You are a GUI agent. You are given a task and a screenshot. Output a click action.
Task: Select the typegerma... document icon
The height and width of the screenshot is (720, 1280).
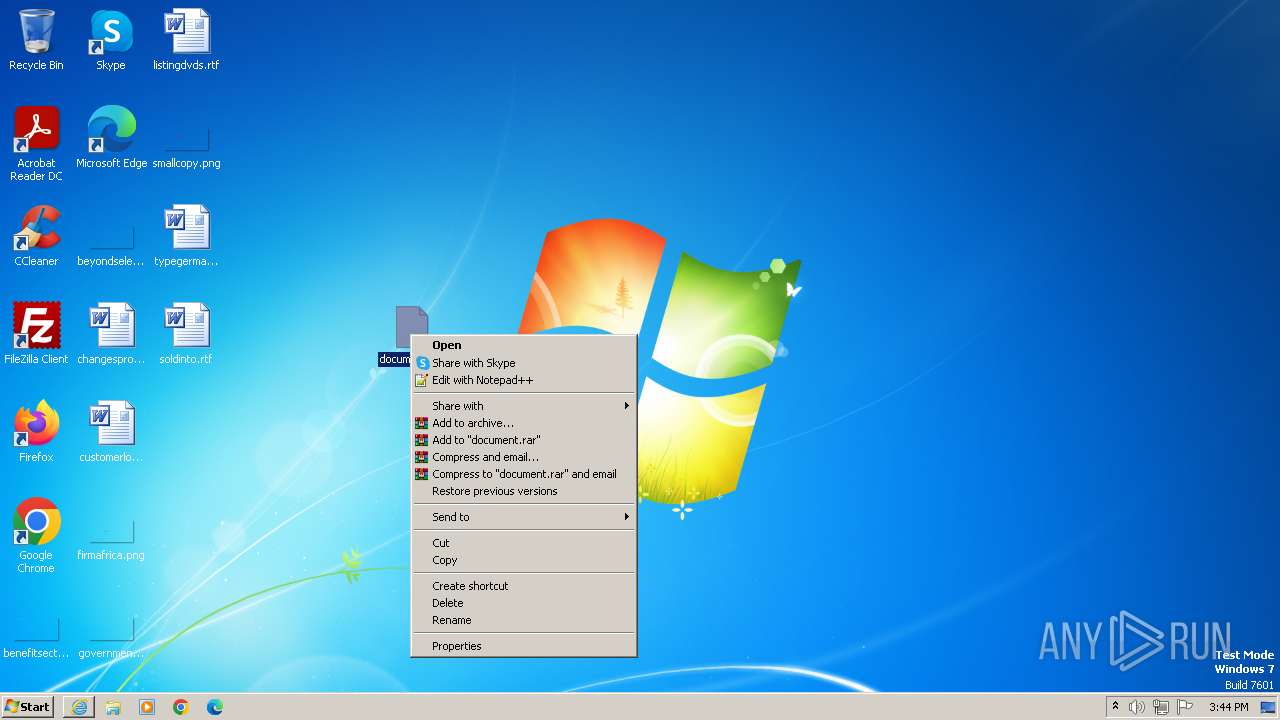186,236
